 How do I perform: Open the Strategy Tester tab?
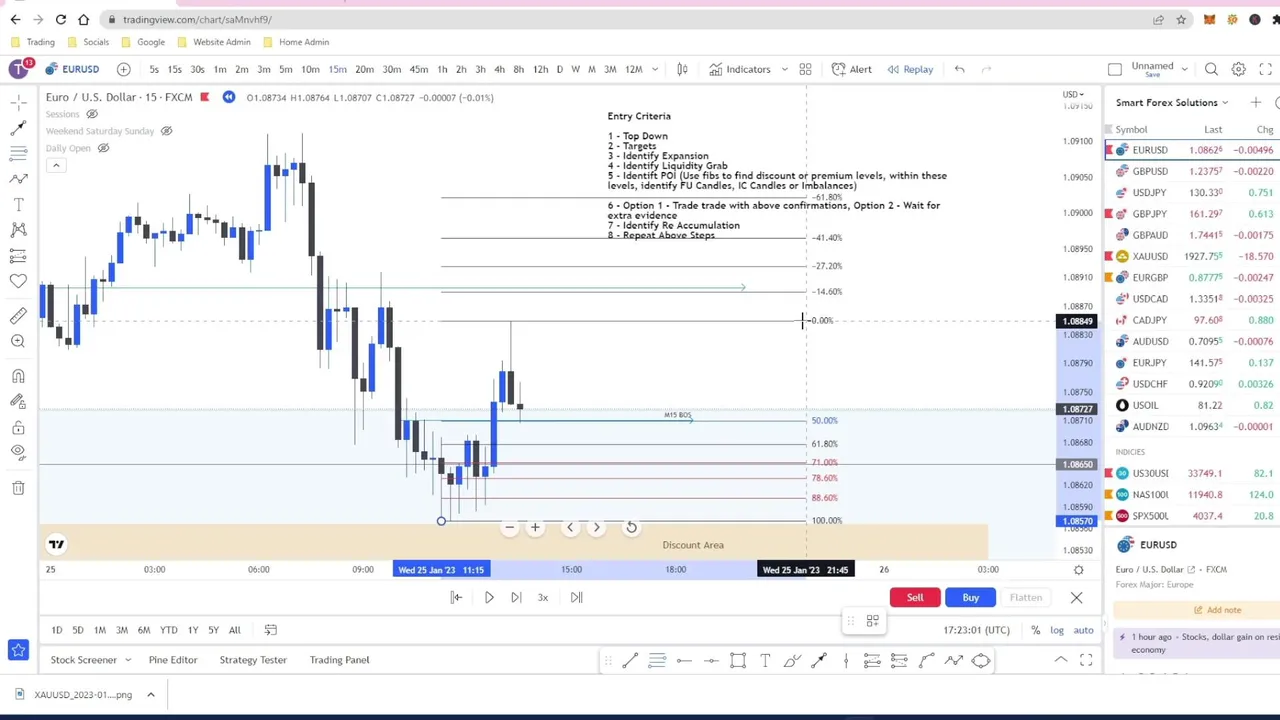click(x=253, y=660)
